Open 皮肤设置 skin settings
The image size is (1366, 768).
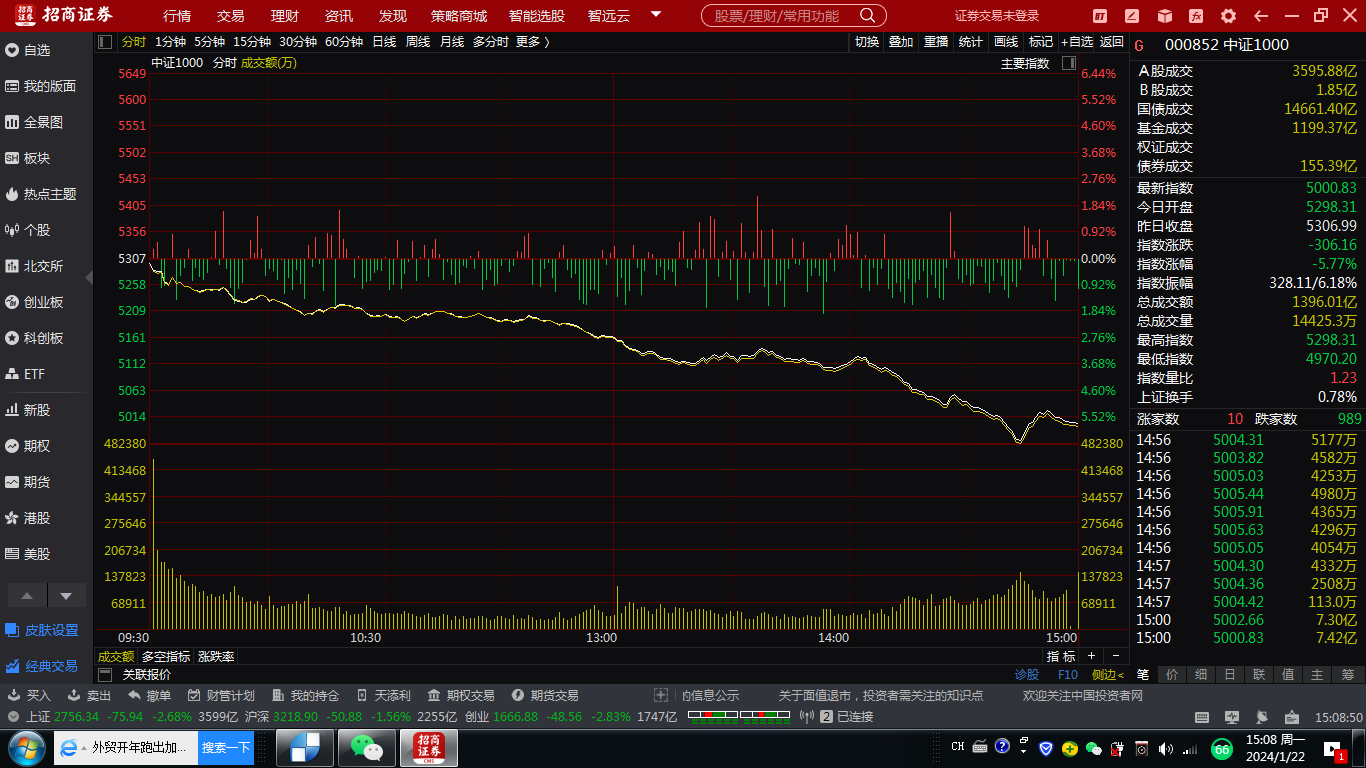click(x=42, y=630)
